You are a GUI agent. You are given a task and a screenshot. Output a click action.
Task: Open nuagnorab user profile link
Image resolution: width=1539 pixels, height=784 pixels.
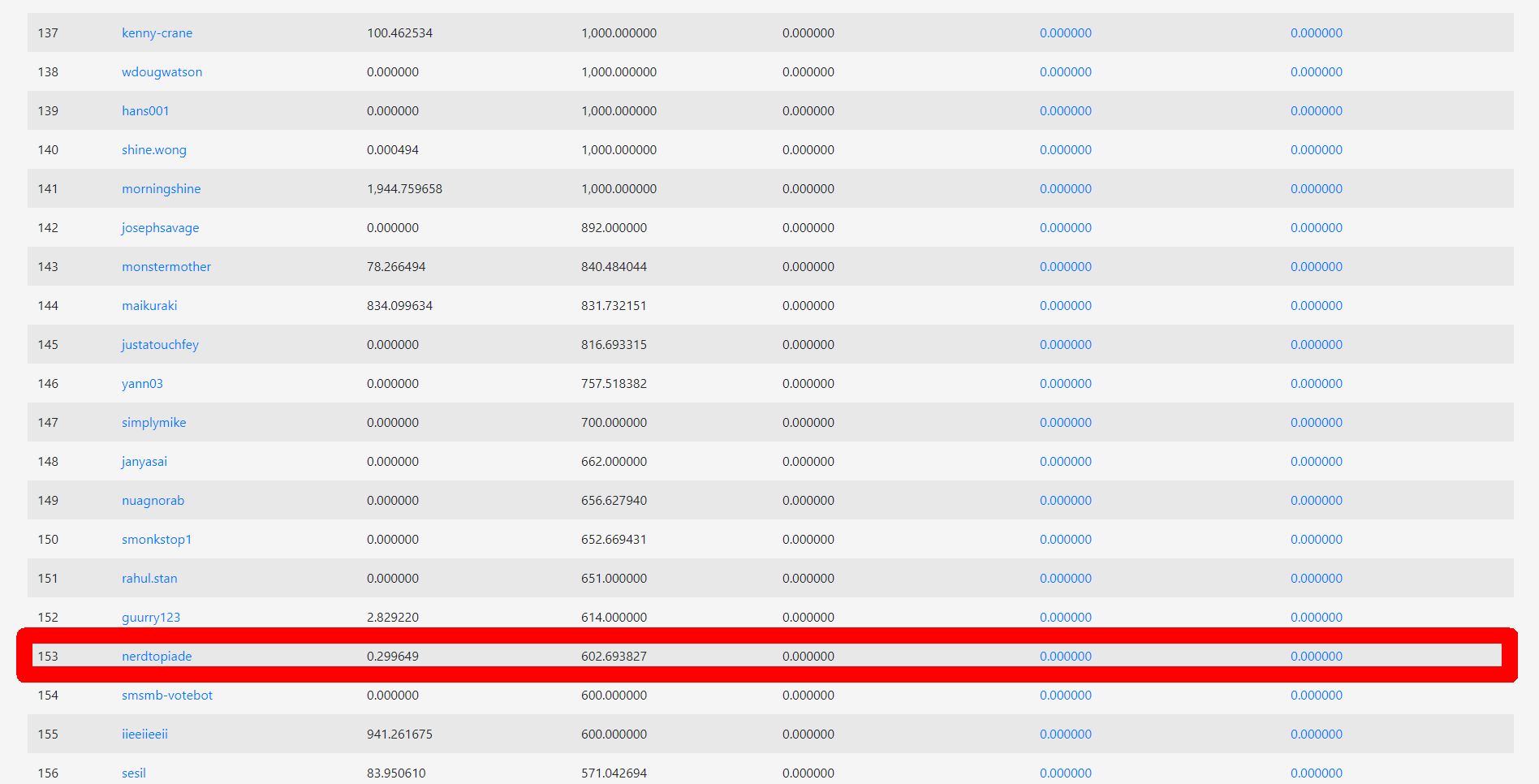click(x=153, y=501)
